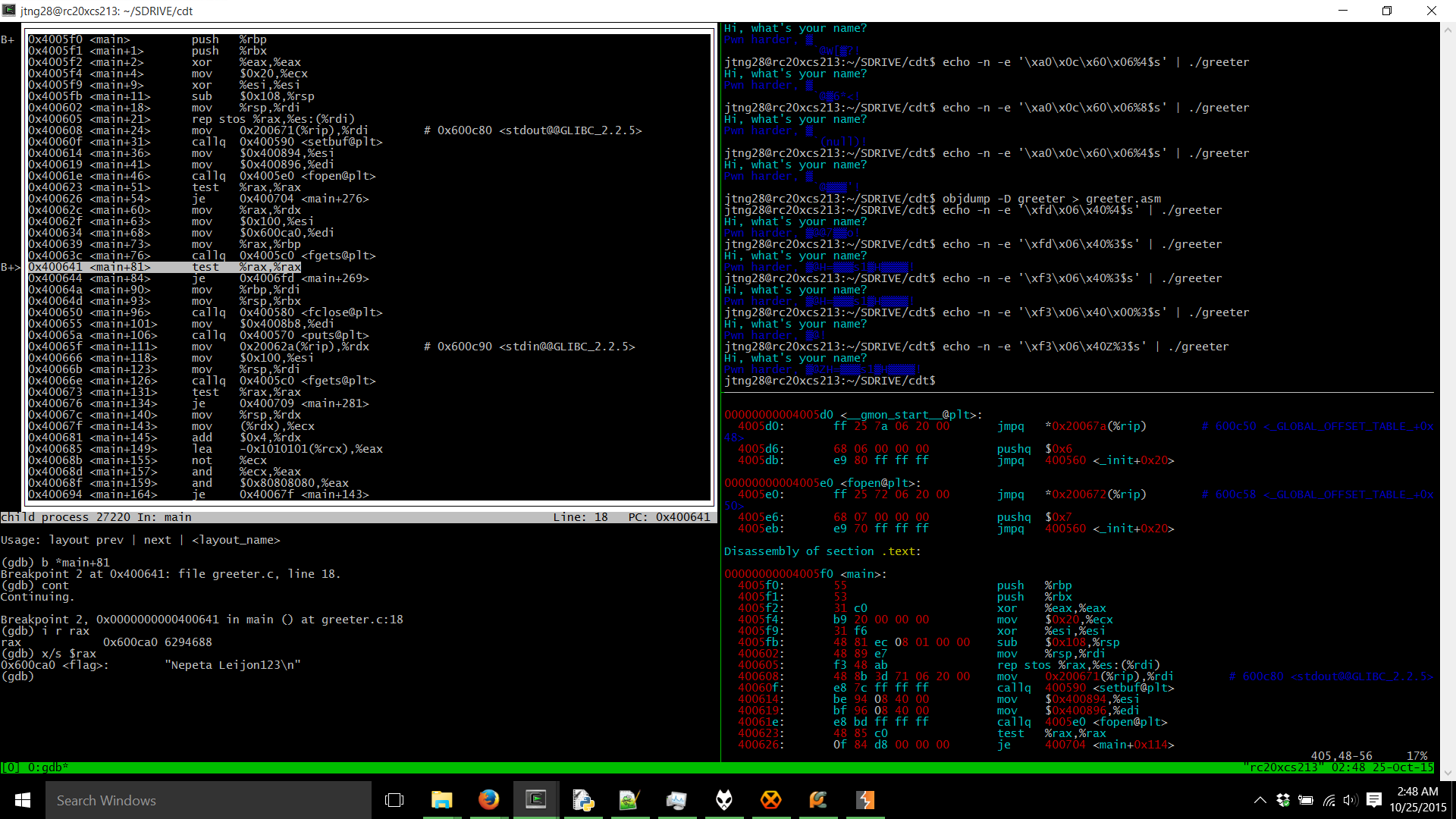Click the '(gdb) x/s $rax' command line
This screenshot has height=819, width=1456.
coord(49,654)
